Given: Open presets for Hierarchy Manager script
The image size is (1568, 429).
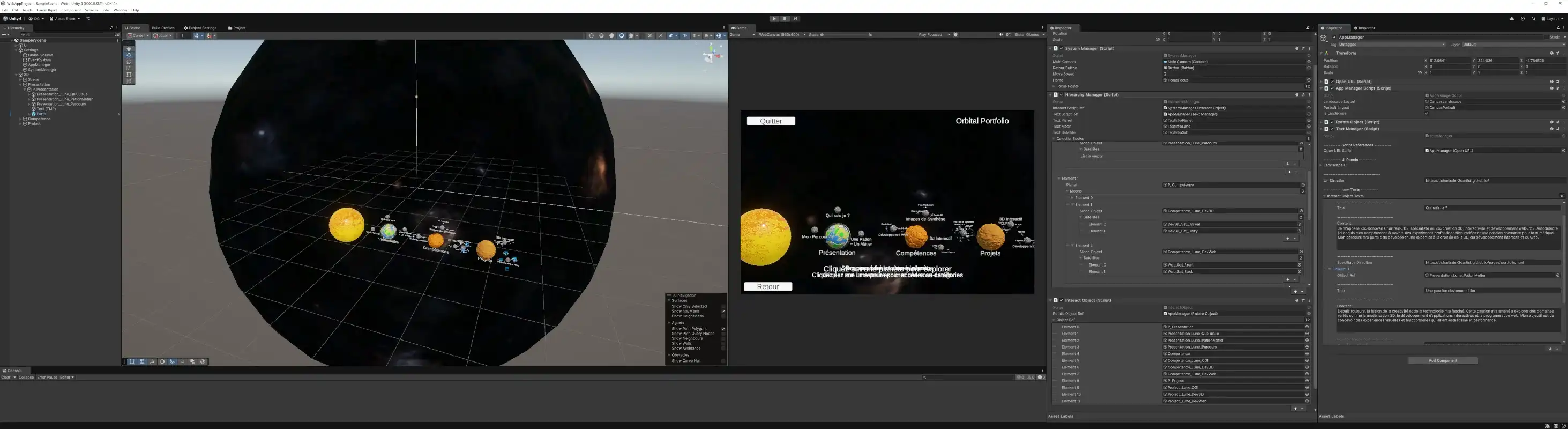Looking at the screenshot, I should (1303, 94).
